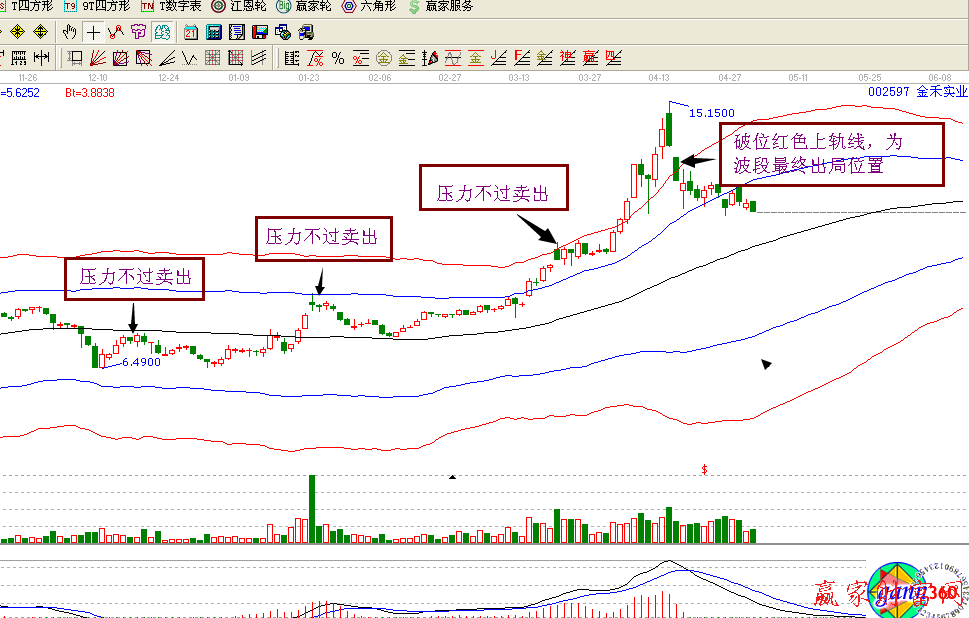
Task: Open the calendar icon in toolbar
Action: tap(190, 32)
